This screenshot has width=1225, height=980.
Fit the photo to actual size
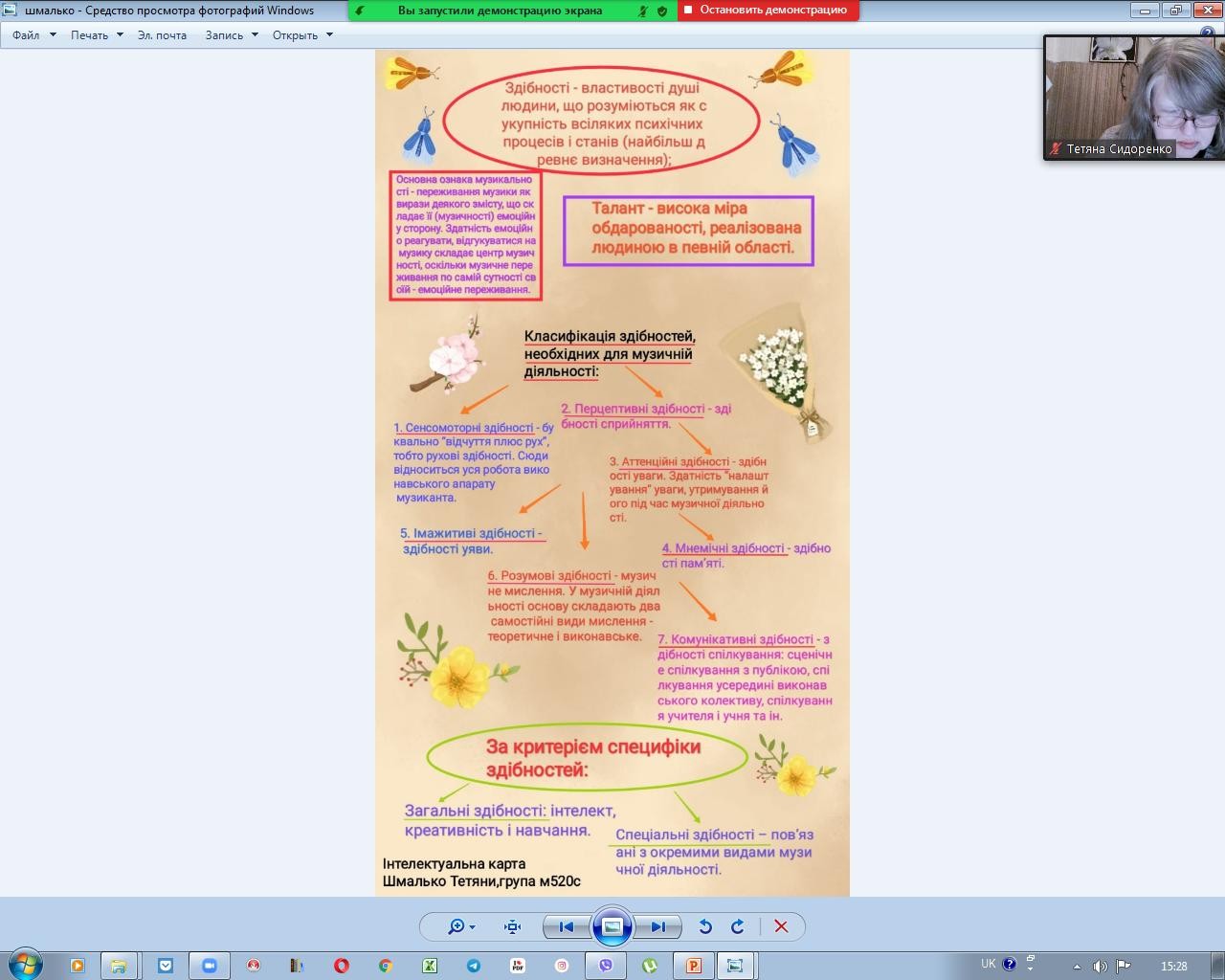point(512,926)
